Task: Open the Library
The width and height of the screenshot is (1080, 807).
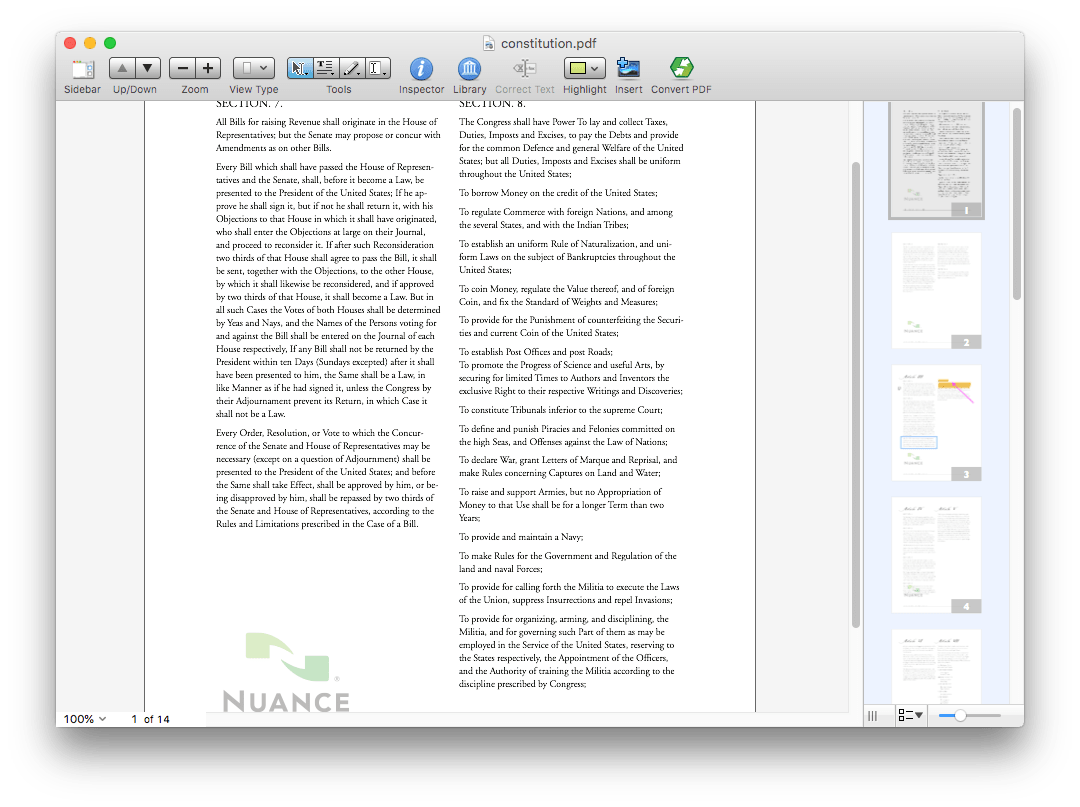Action: 469,69
